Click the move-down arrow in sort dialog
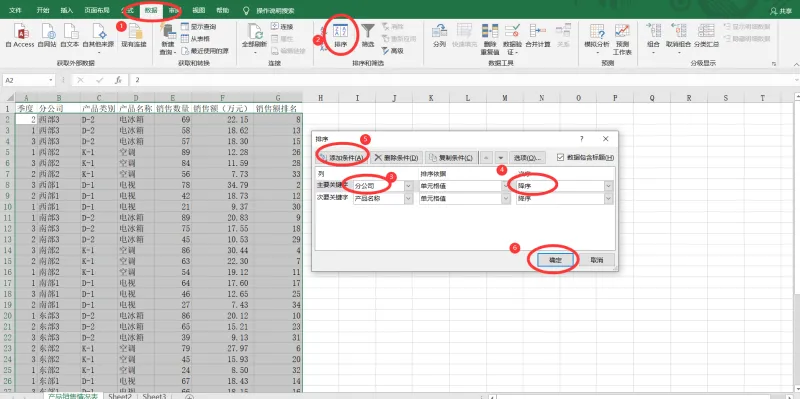The width and height of the screenshot is (800, 399). tap(501, 158)
